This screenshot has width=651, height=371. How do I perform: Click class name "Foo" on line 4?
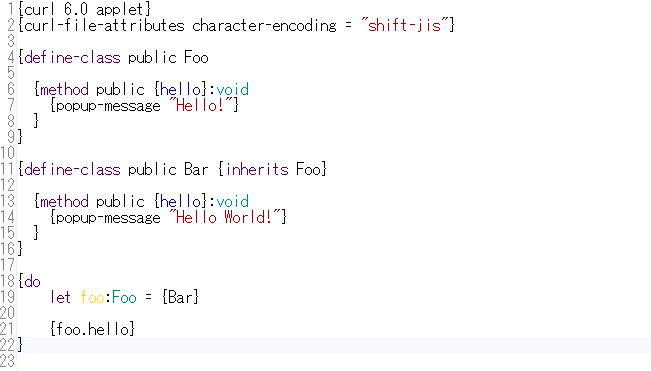point(196,57)
